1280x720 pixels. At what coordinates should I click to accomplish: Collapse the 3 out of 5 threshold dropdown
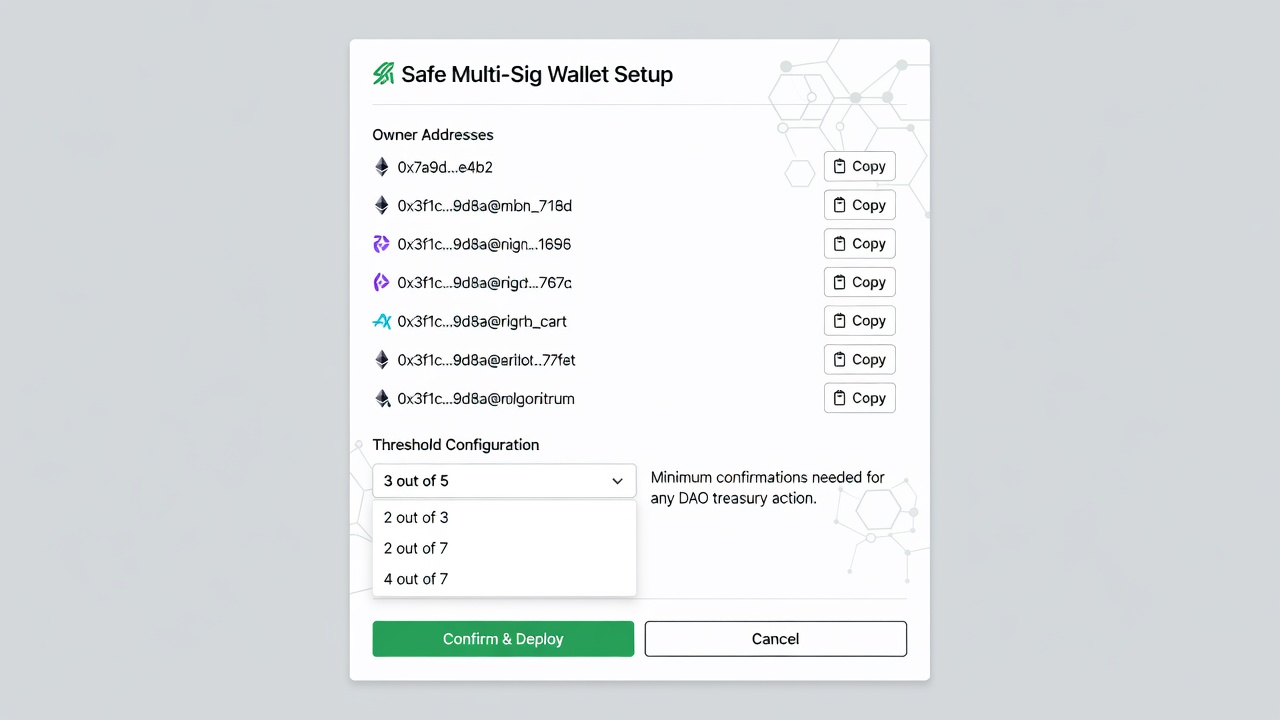coord(504,481)
